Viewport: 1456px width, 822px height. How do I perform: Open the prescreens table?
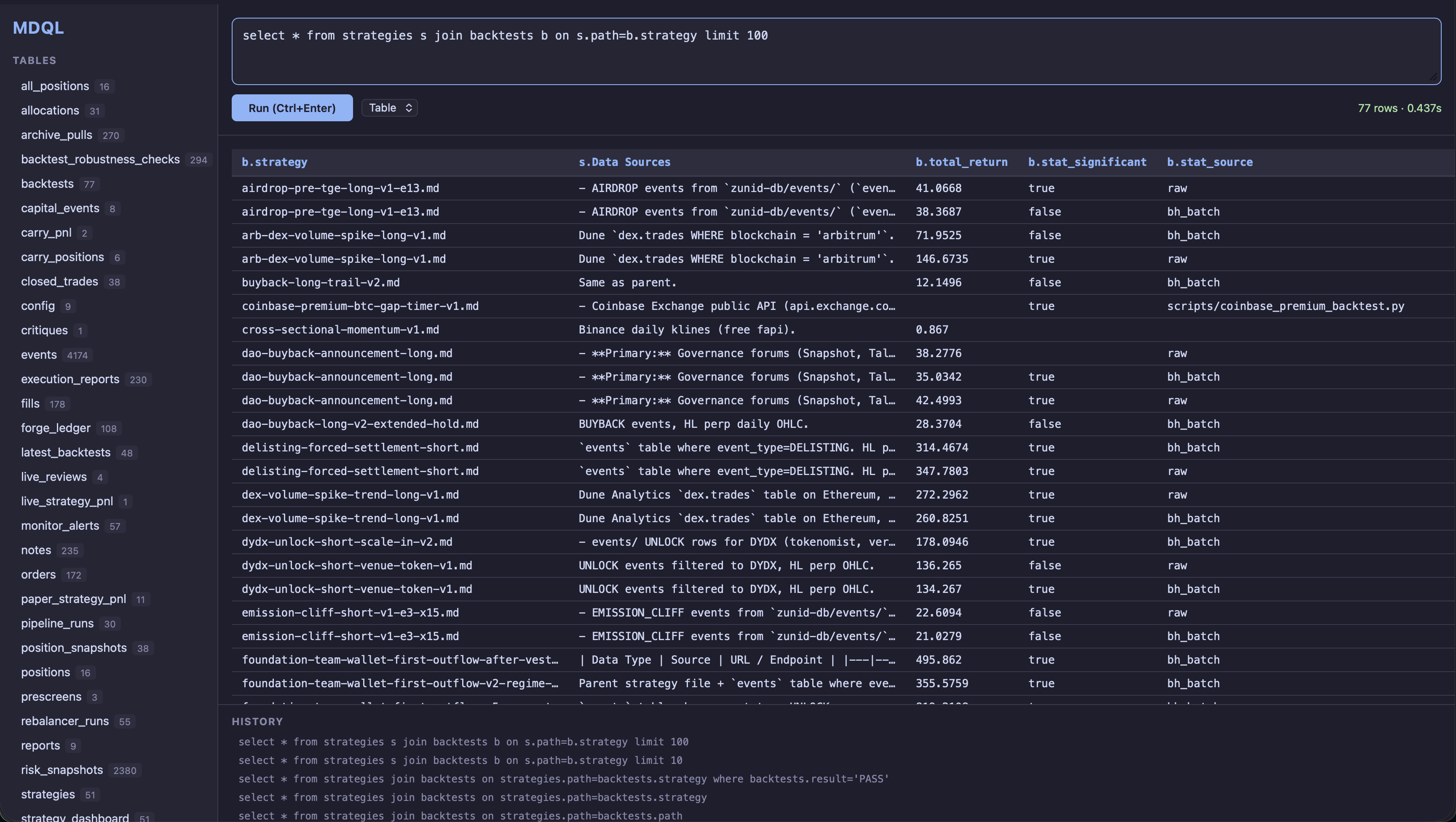(x=51, y=697)
